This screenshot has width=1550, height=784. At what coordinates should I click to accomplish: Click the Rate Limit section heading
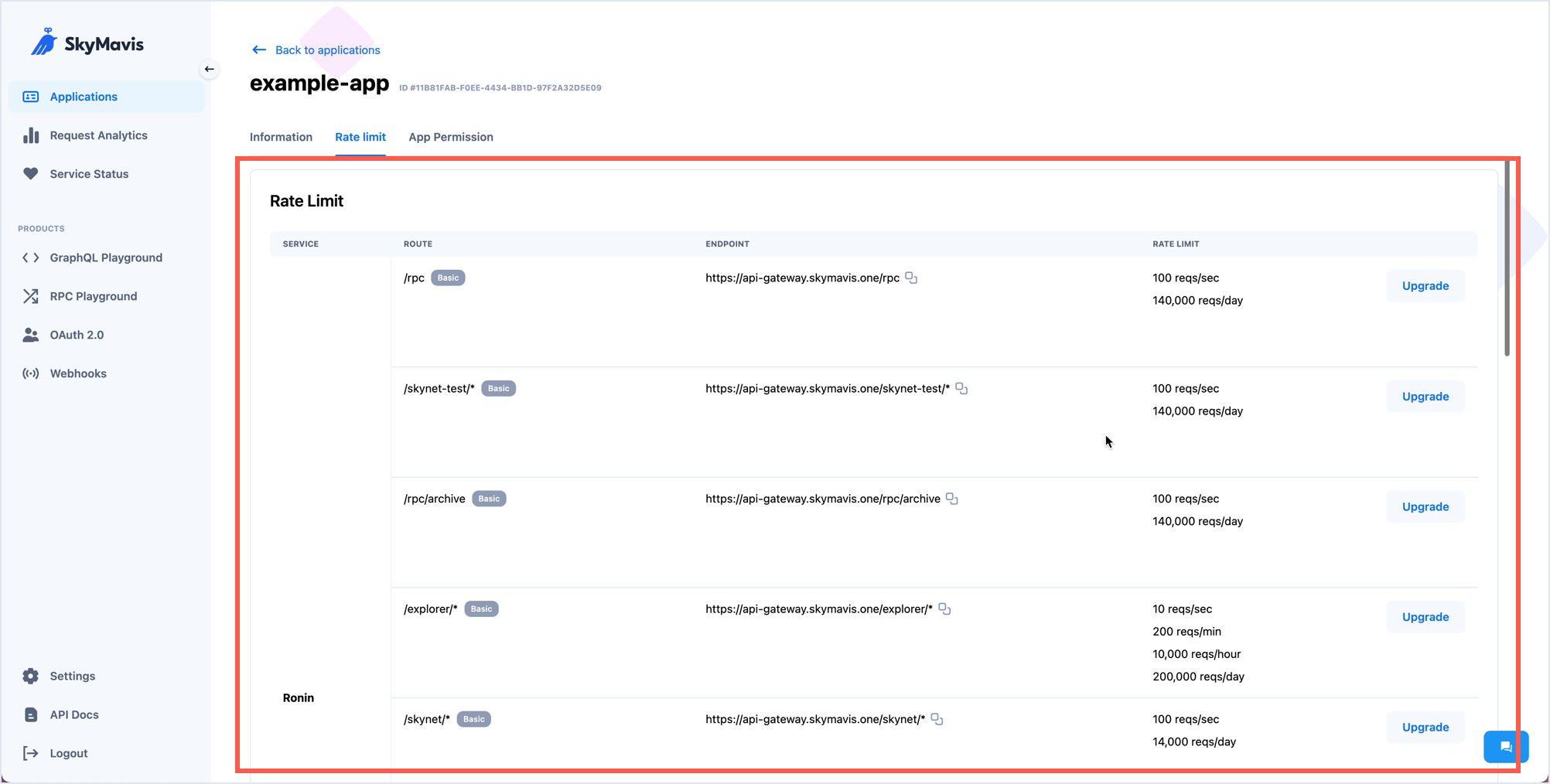[x=306, y=201]
